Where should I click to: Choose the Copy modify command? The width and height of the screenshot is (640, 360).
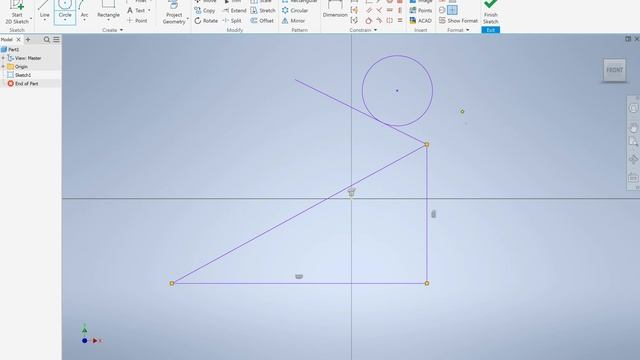pos(205,10)
